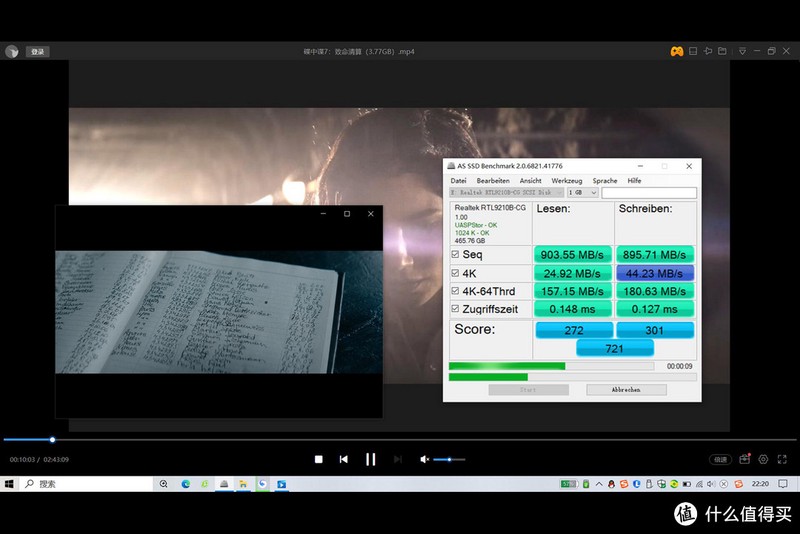
Task: Open the Datei menu in AS SSD
Action: click(x=458, y=181)
